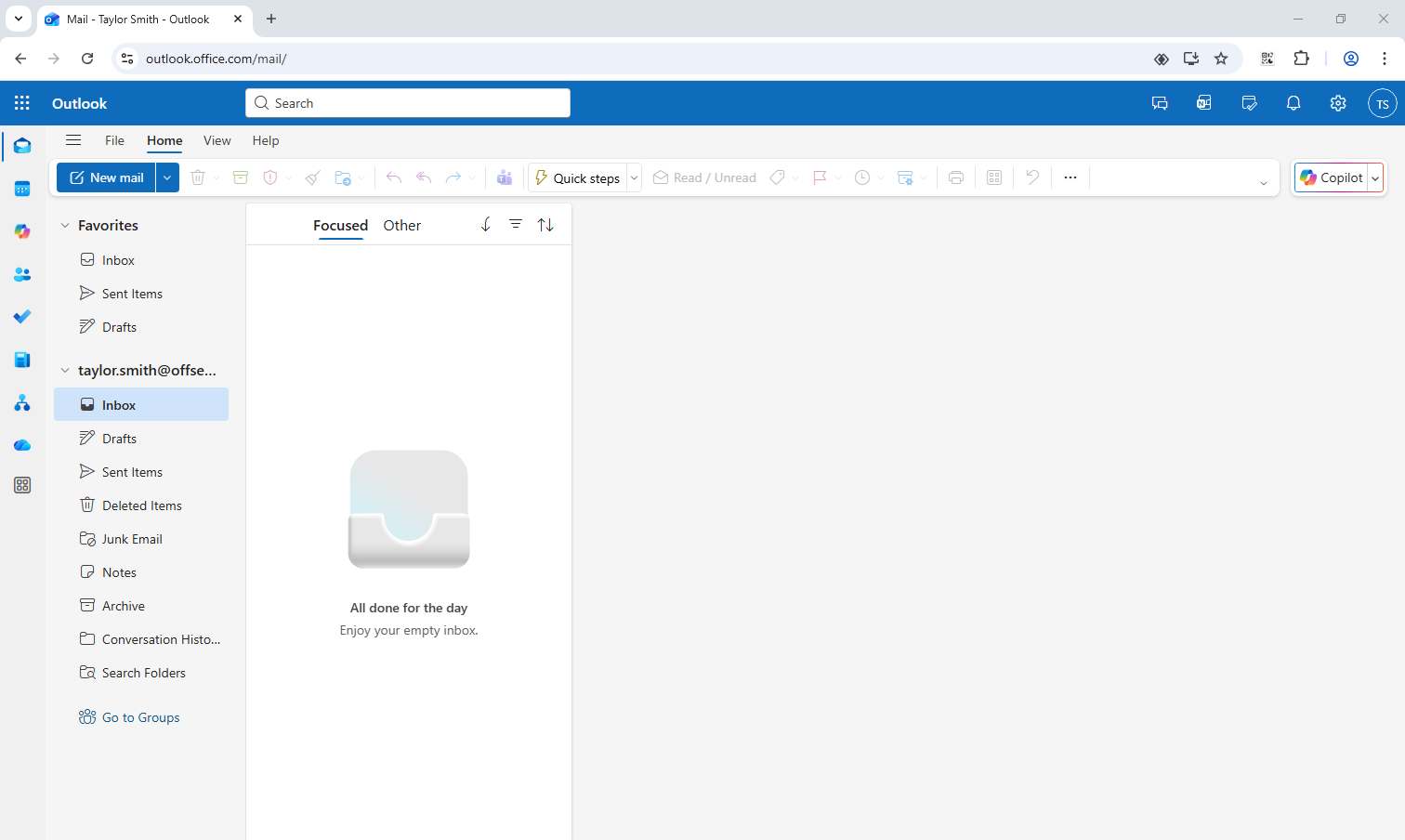Open the File menu tab

(114, 140)
